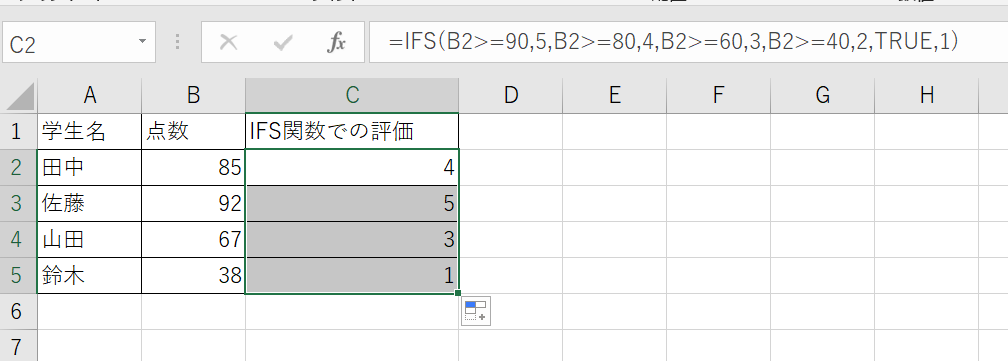Select column D header
The image size is (1008, 361).
[511, 96]
